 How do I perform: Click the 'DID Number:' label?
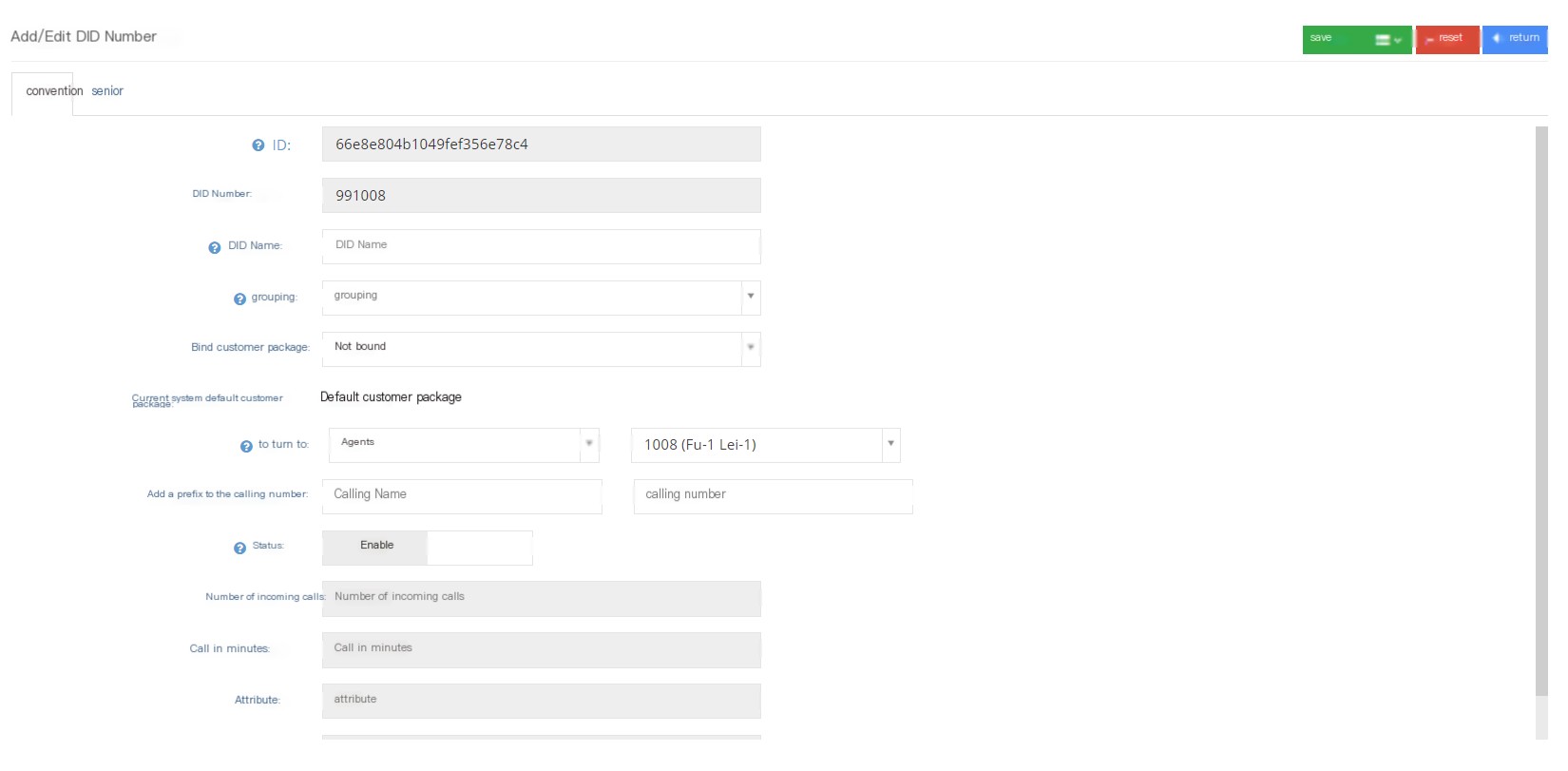[x=222, y=194]
